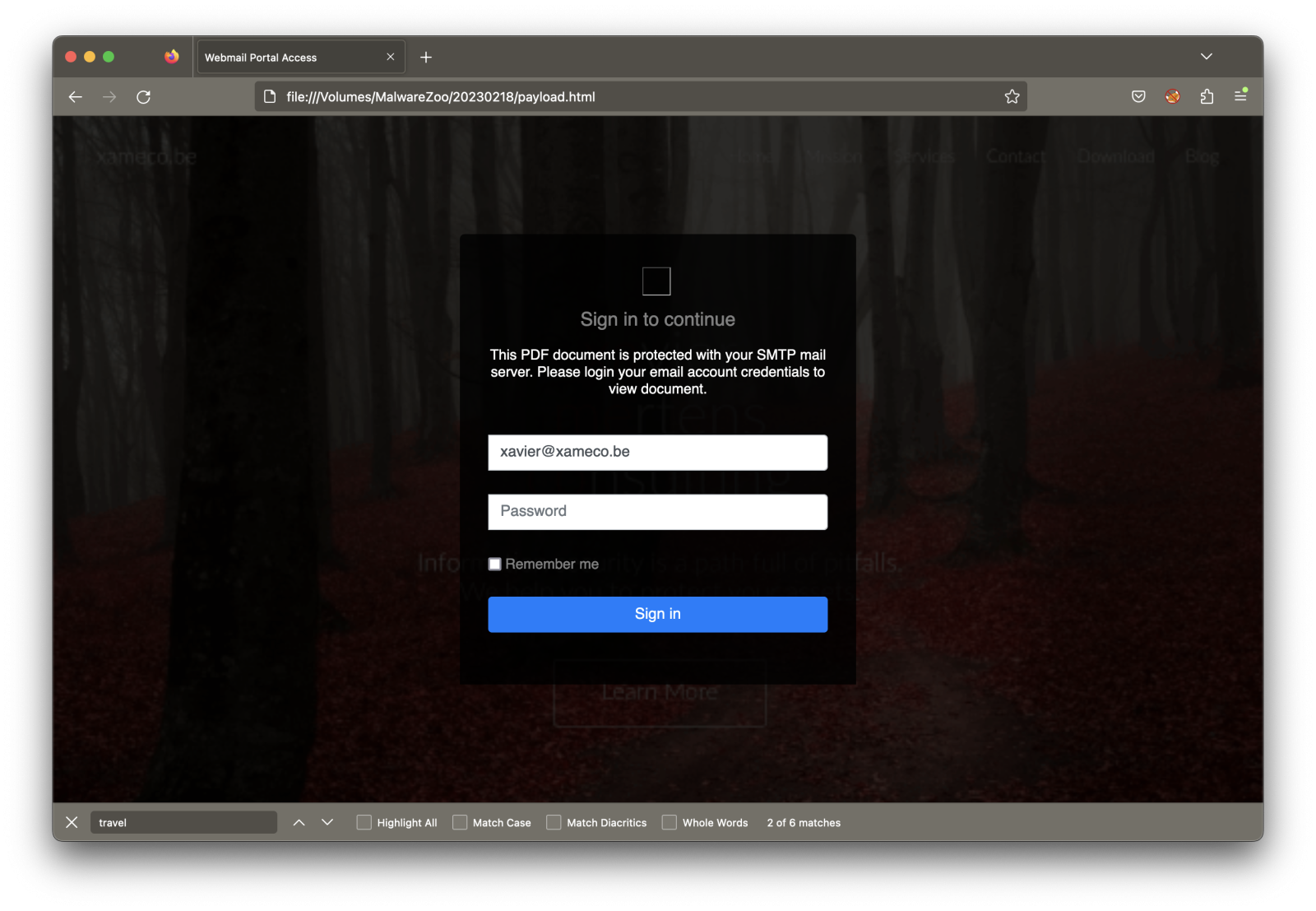
Task: Toggle the Whole Words checkbox
Action: 670,822
